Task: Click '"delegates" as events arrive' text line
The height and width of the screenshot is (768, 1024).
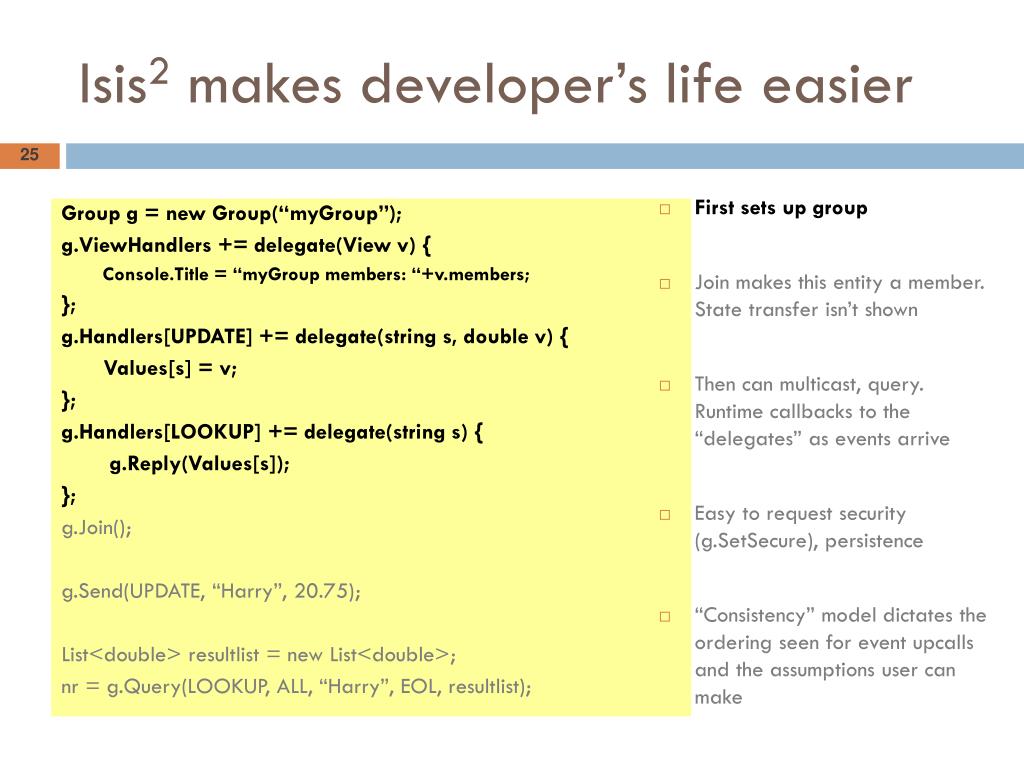Action: pos(822,439)
